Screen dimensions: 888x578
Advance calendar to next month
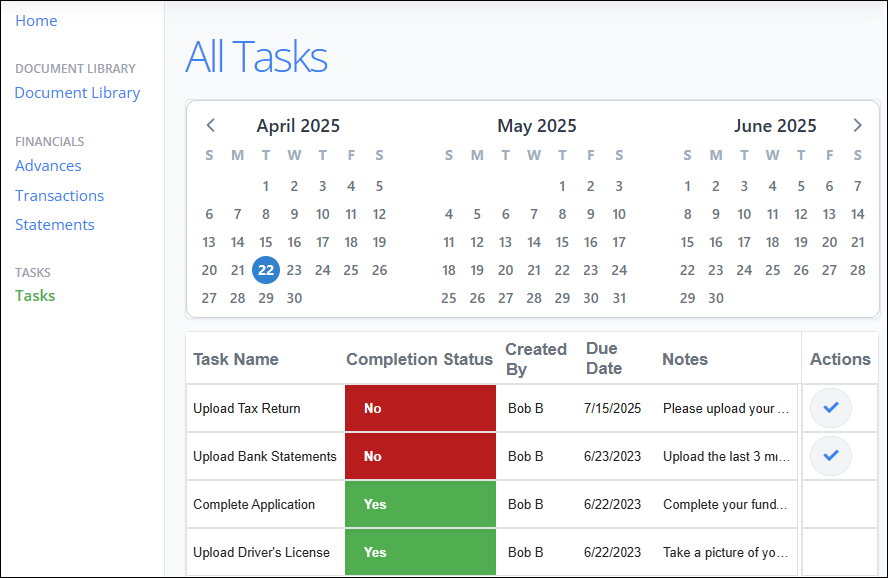tap(857, 126)
